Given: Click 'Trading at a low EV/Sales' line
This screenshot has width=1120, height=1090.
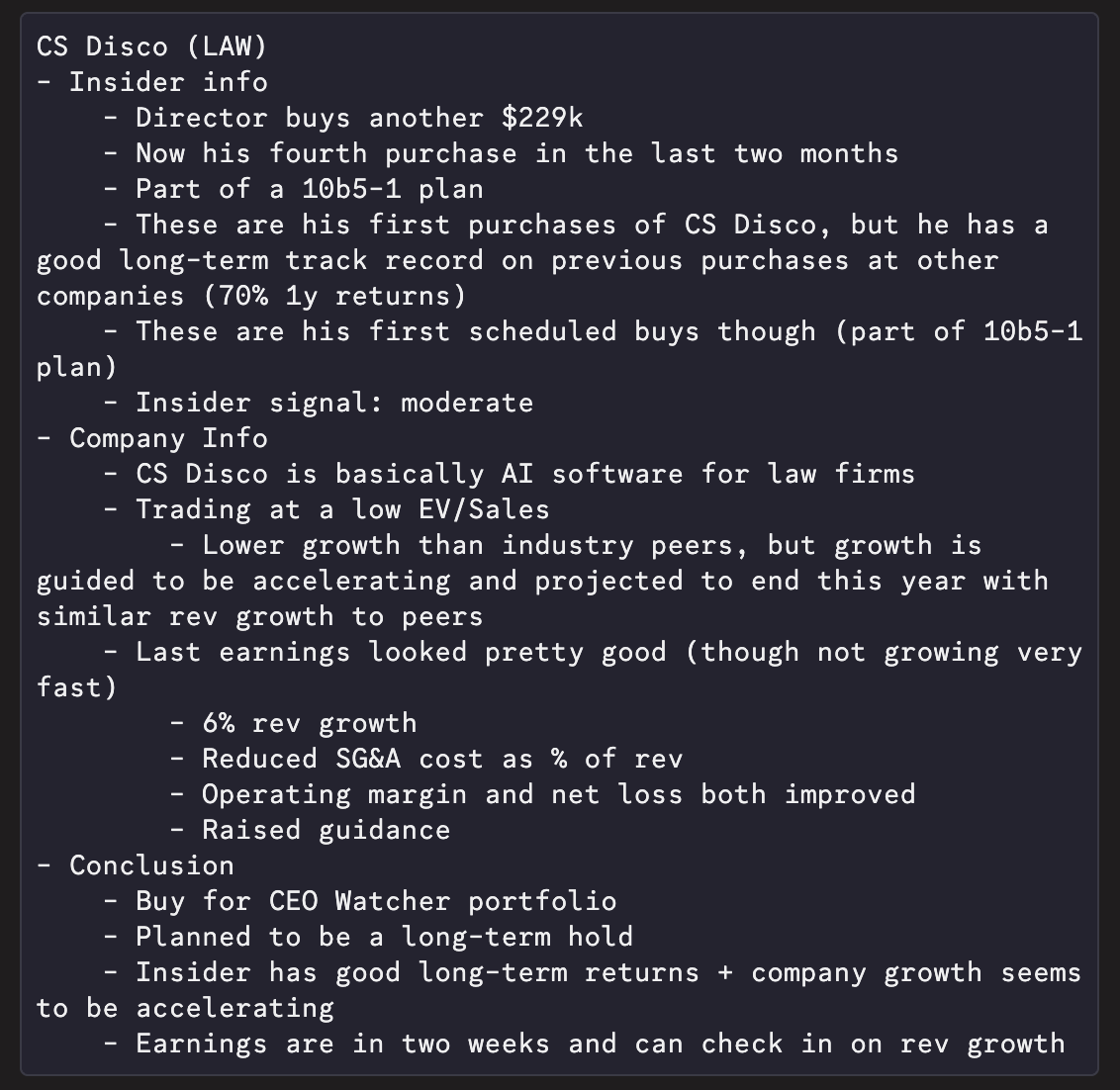Looking at the screenshot, I should pyautogui.click(x=343, y=510).
